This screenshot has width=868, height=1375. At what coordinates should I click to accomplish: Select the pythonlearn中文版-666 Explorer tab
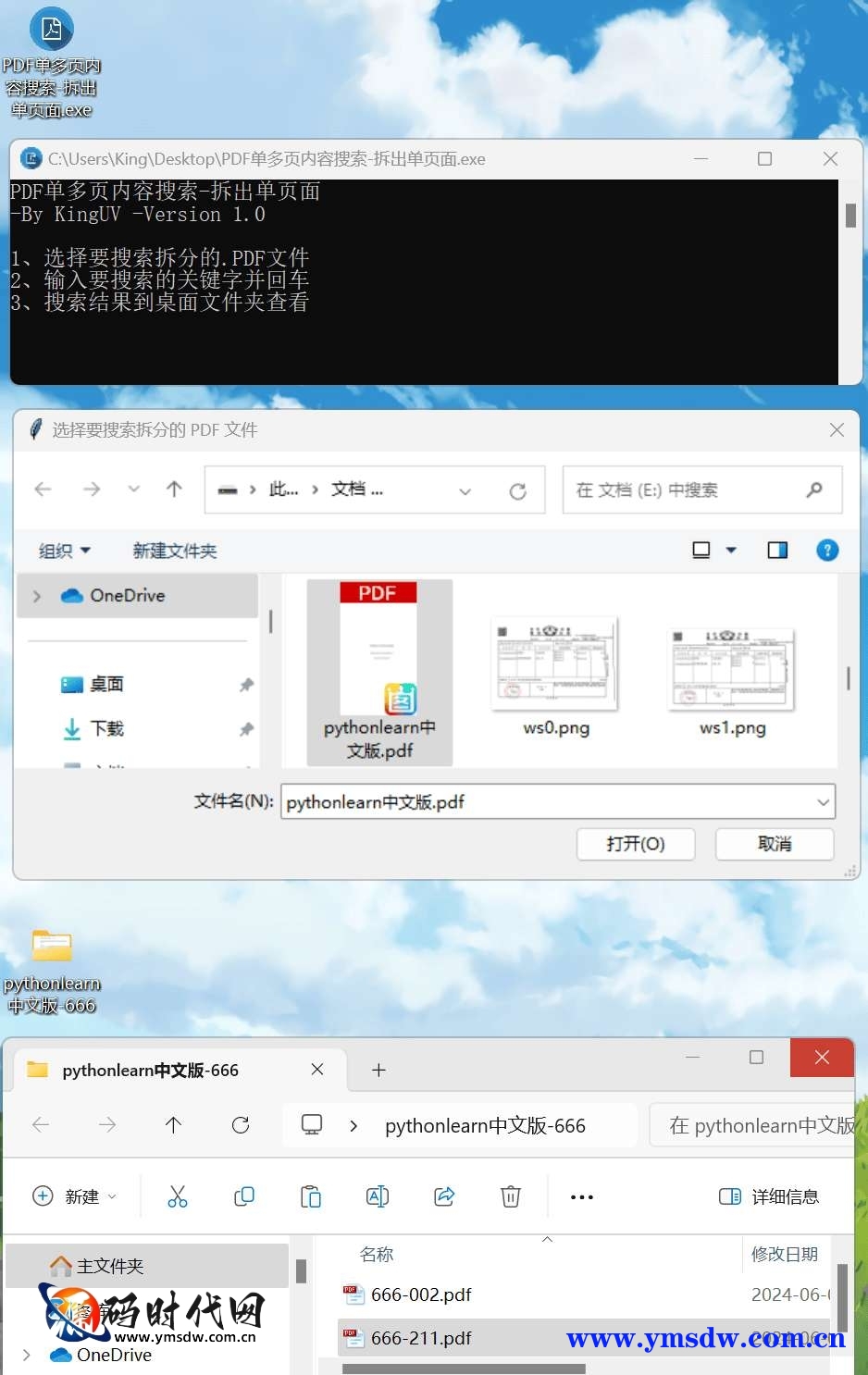tap(151, 1071)
